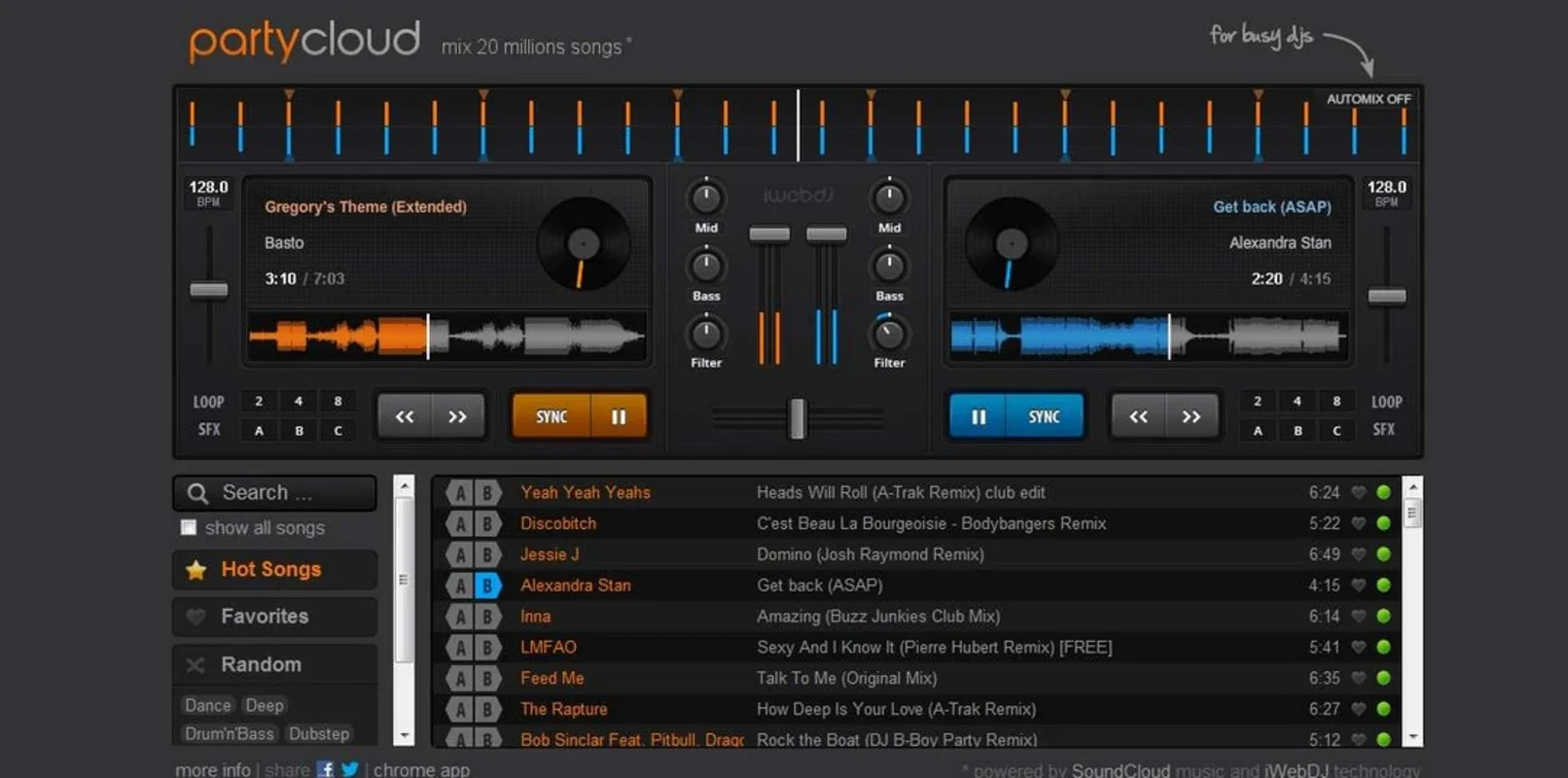Load Yeah Yeah Yeahs to deck A

(460, 492)
